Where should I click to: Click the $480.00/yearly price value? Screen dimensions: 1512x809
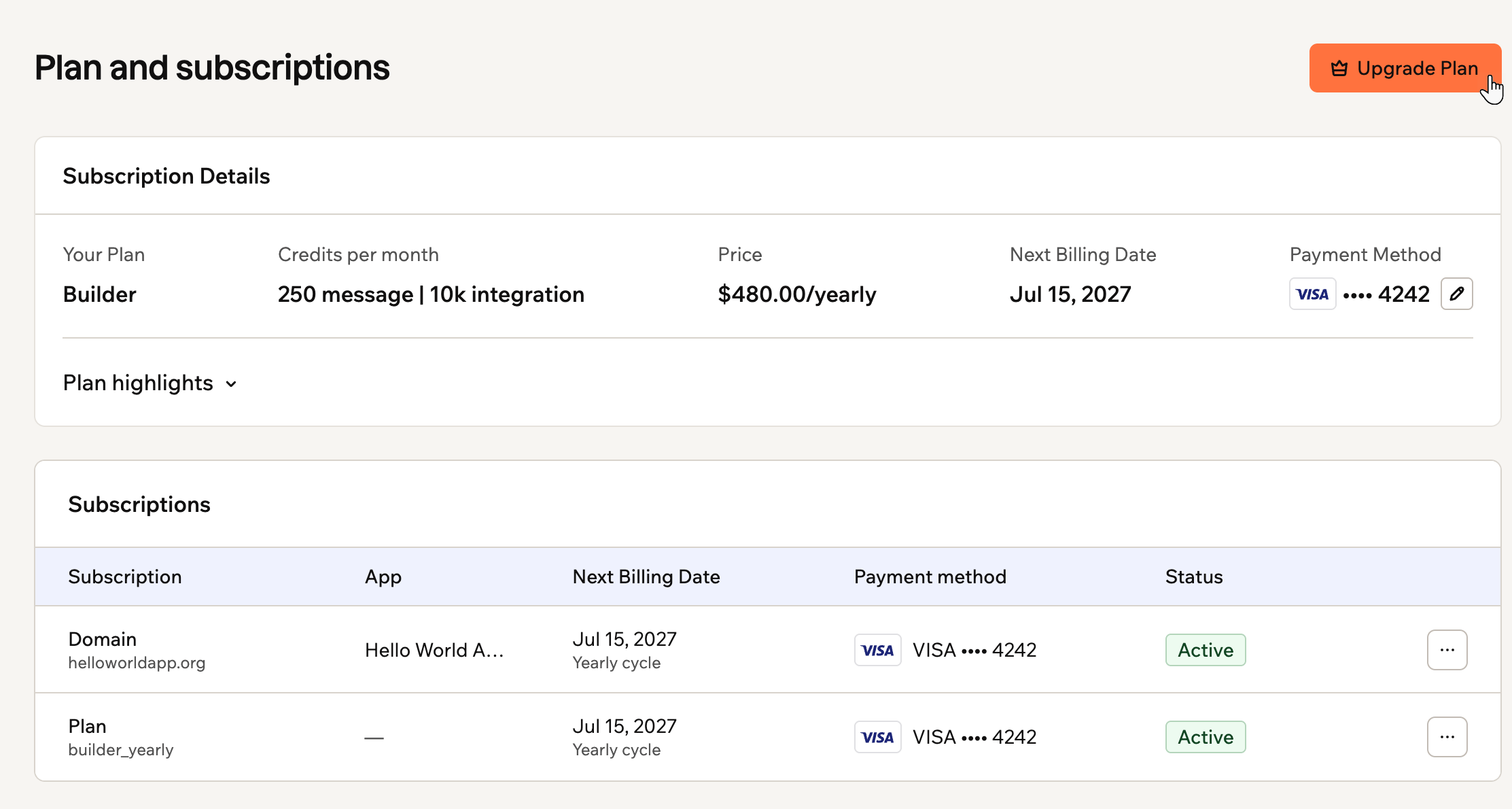tap(797, 294)
